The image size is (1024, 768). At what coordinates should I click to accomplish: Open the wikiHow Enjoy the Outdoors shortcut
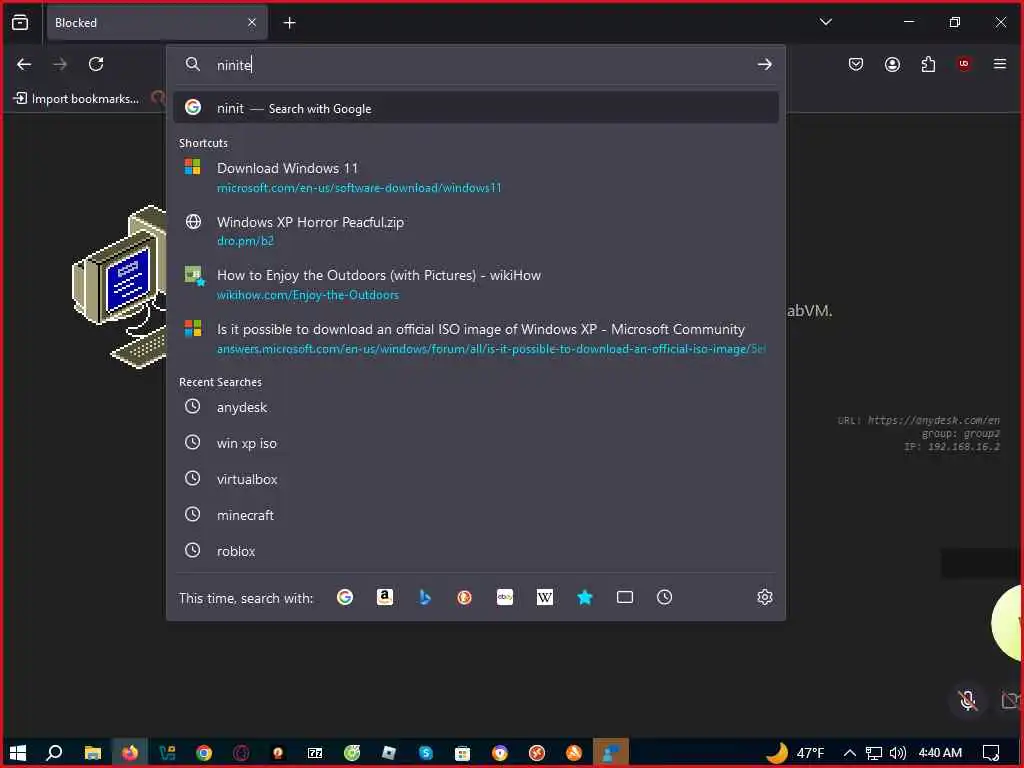475,284
